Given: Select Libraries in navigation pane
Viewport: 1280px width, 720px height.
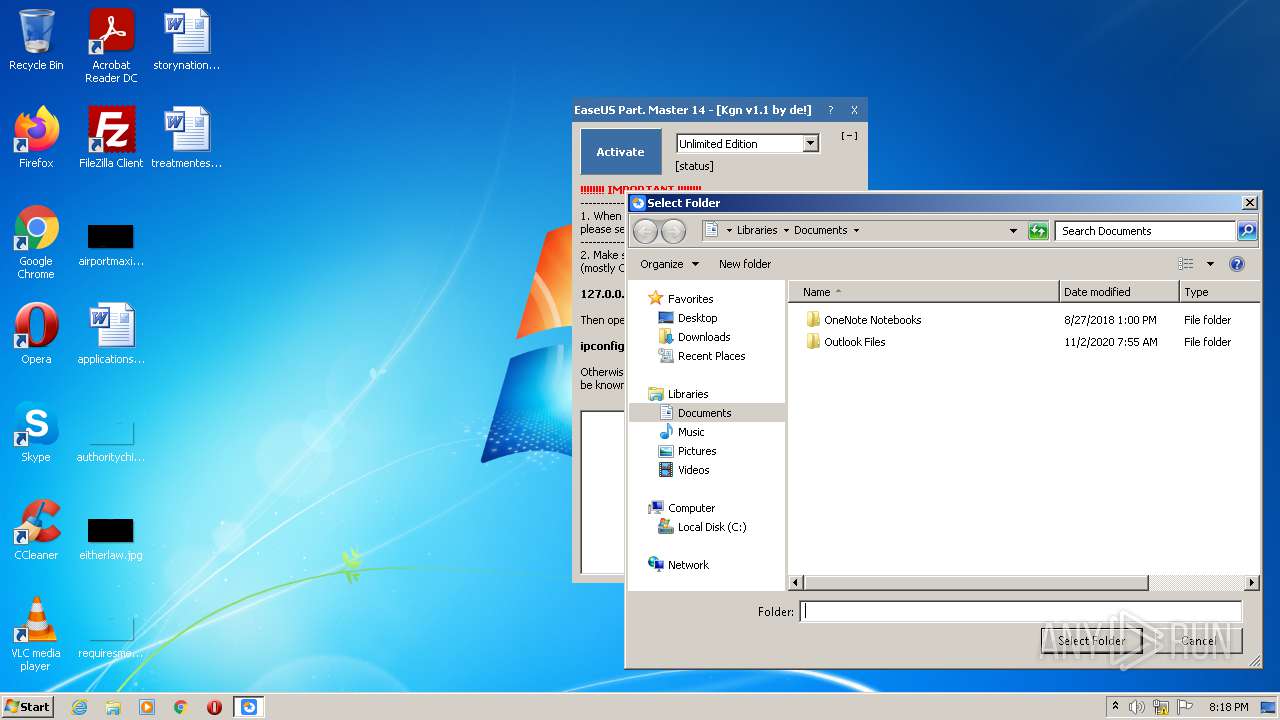Looking at the screenshot, I should point(688,394).
